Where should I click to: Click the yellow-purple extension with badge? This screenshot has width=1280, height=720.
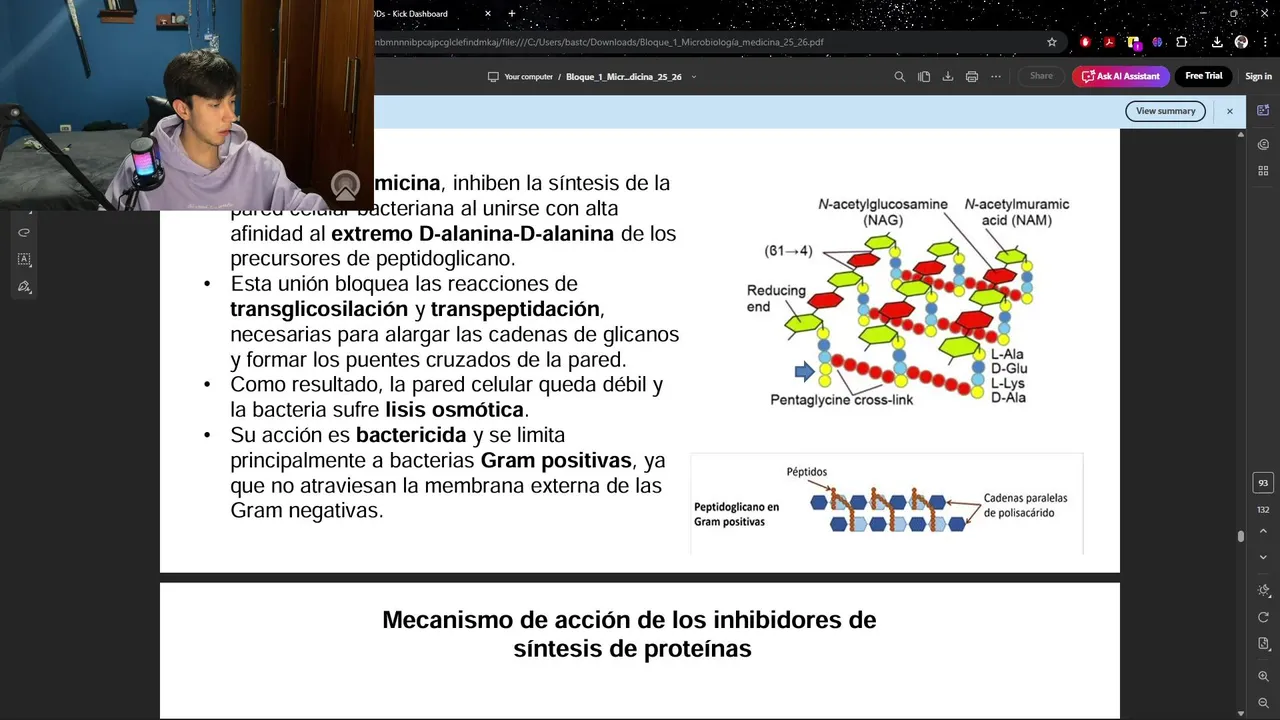1133,42
